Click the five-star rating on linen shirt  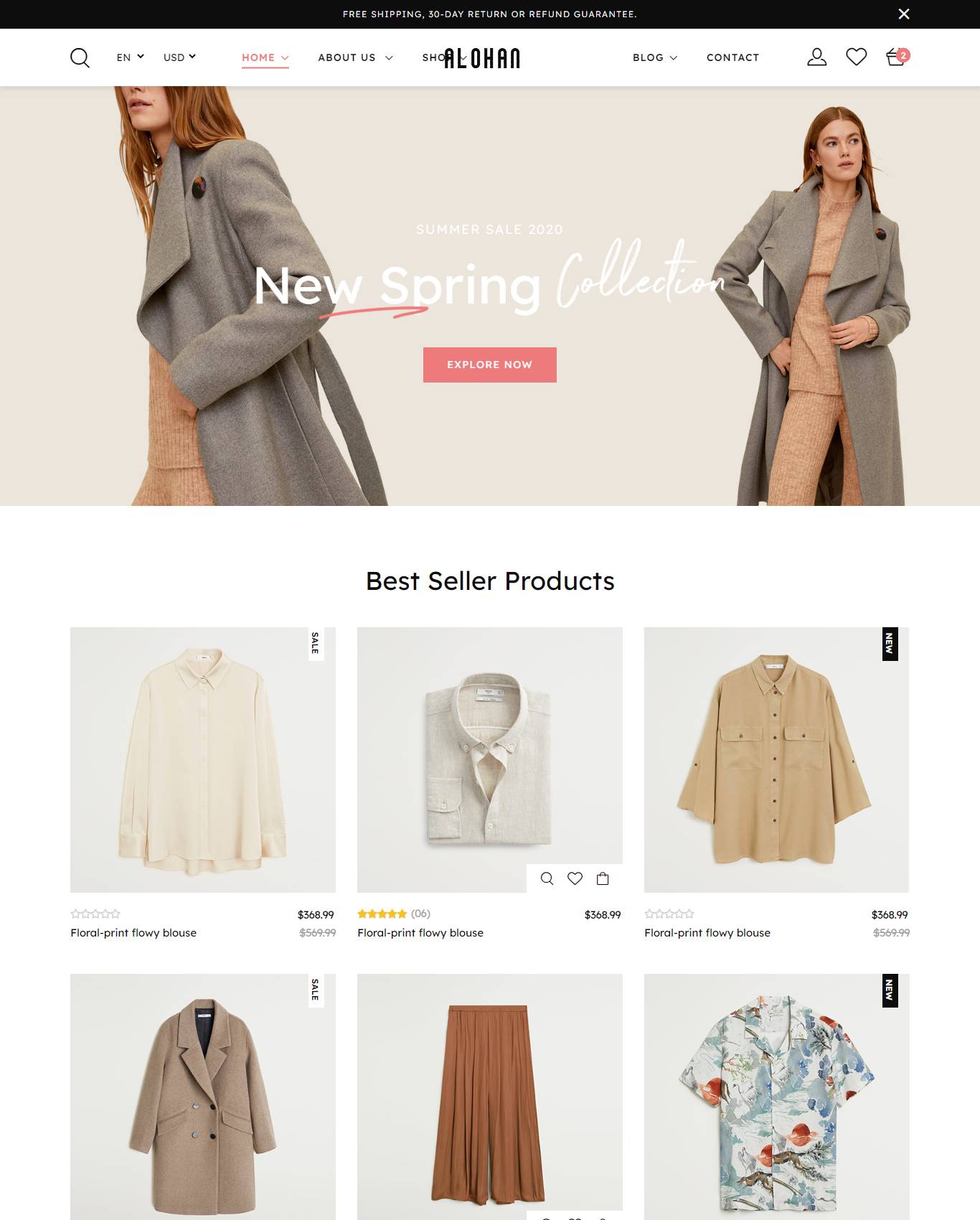click(x=382, y=914)
